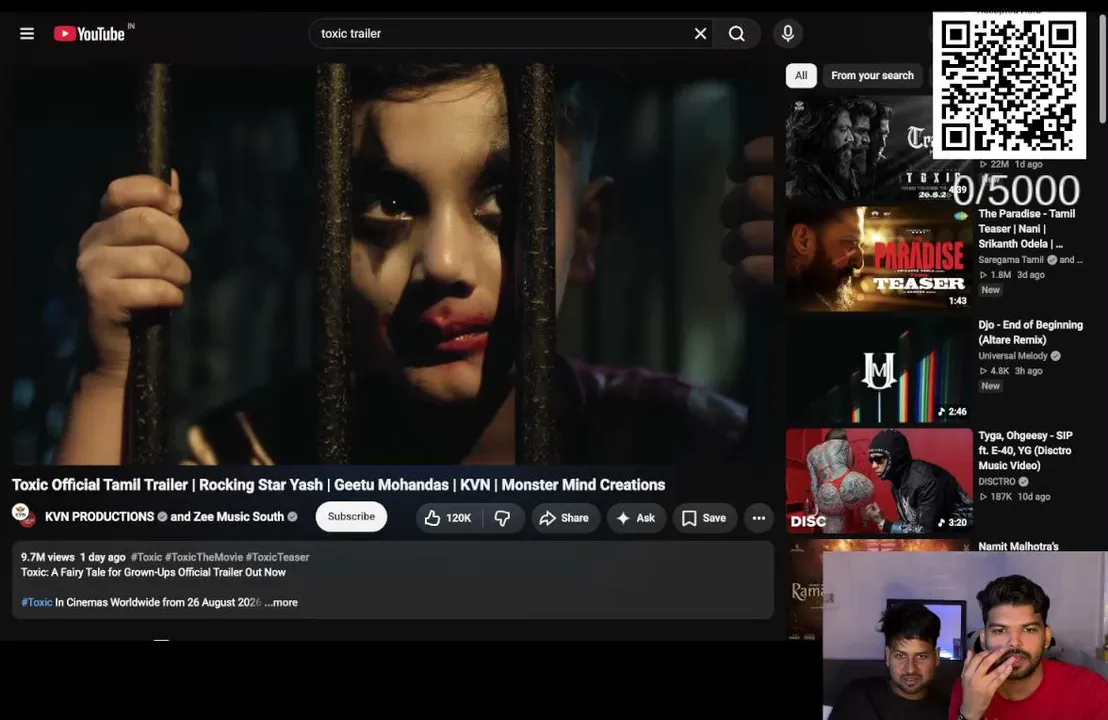1108x720 pixels.
Task: Open Namit Malhotra's video title
Action: pos(1018,546)
